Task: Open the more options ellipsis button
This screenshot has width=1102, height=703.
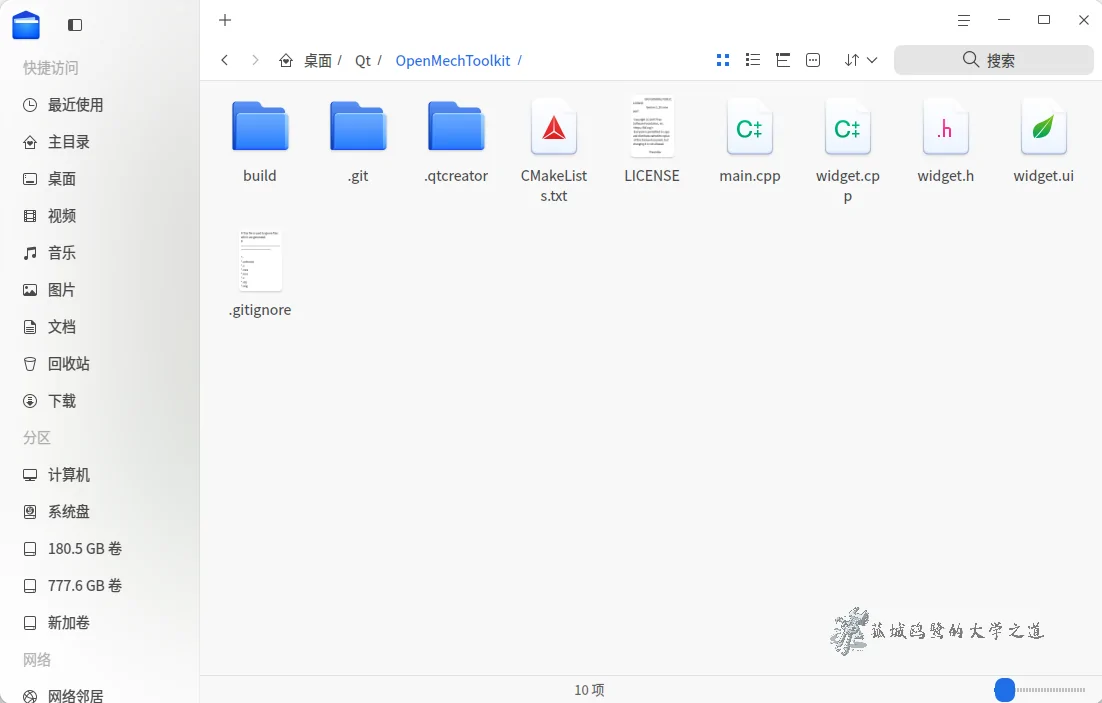Action: (813, 60)
